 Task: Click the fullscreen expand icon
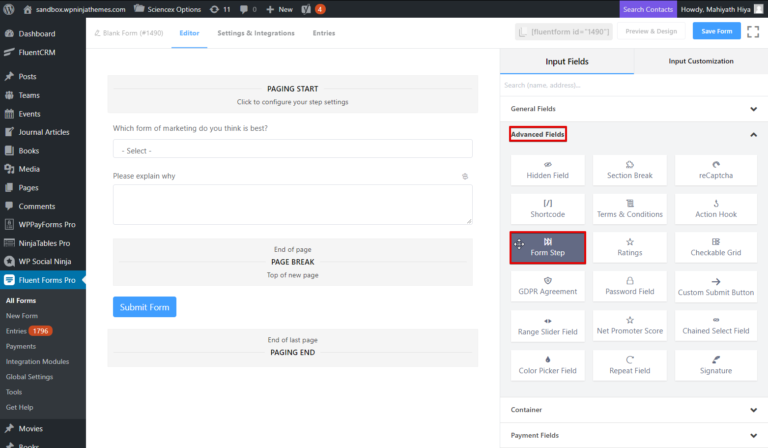point(753,32)
